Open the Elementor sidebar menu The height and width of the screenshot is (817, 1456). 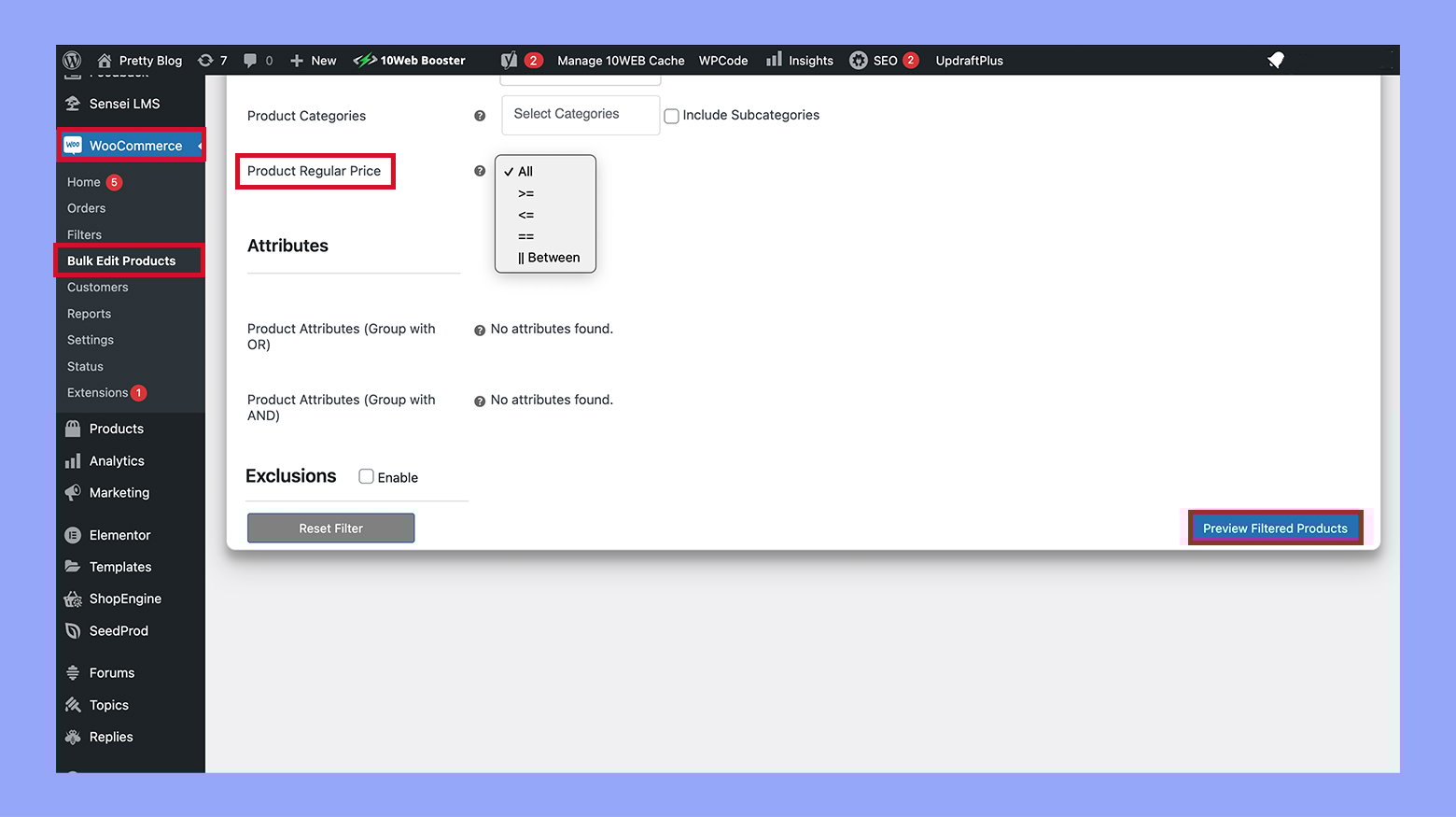[x=119, y=535]
